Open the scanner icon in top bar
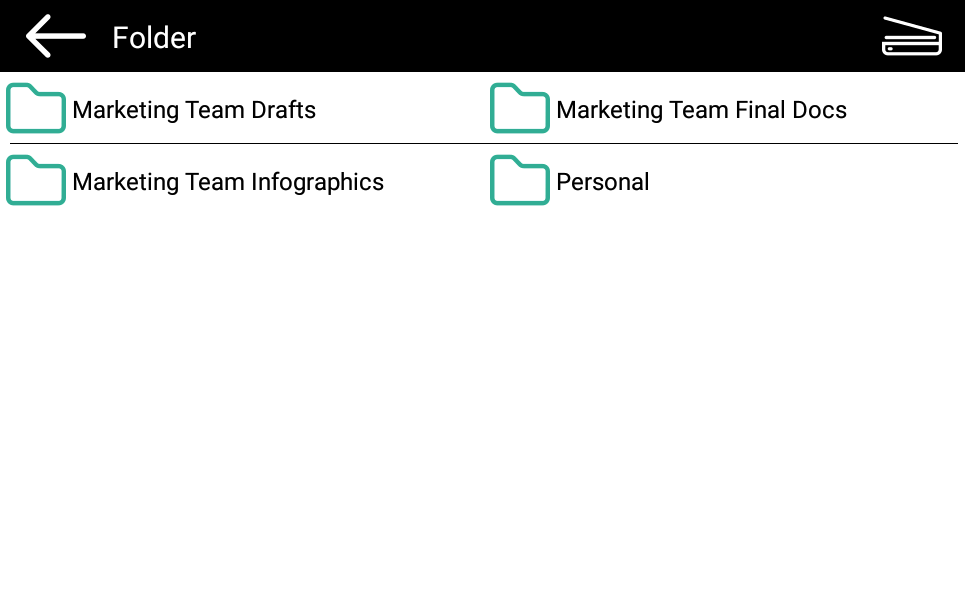This screenshot has width=965, height=597. click(x=911, y=37)
